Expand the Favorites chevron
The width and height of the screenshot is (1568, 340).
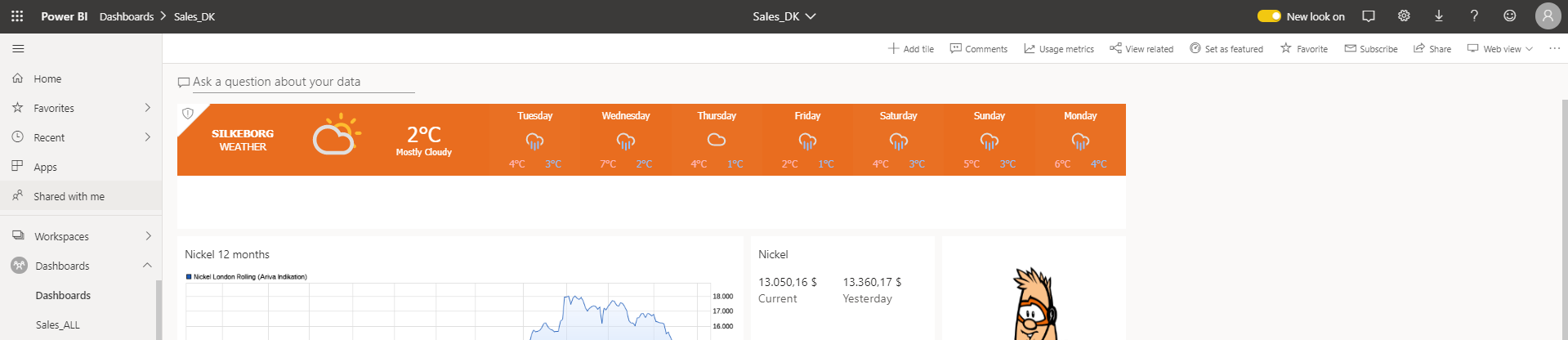click(148, 108)
